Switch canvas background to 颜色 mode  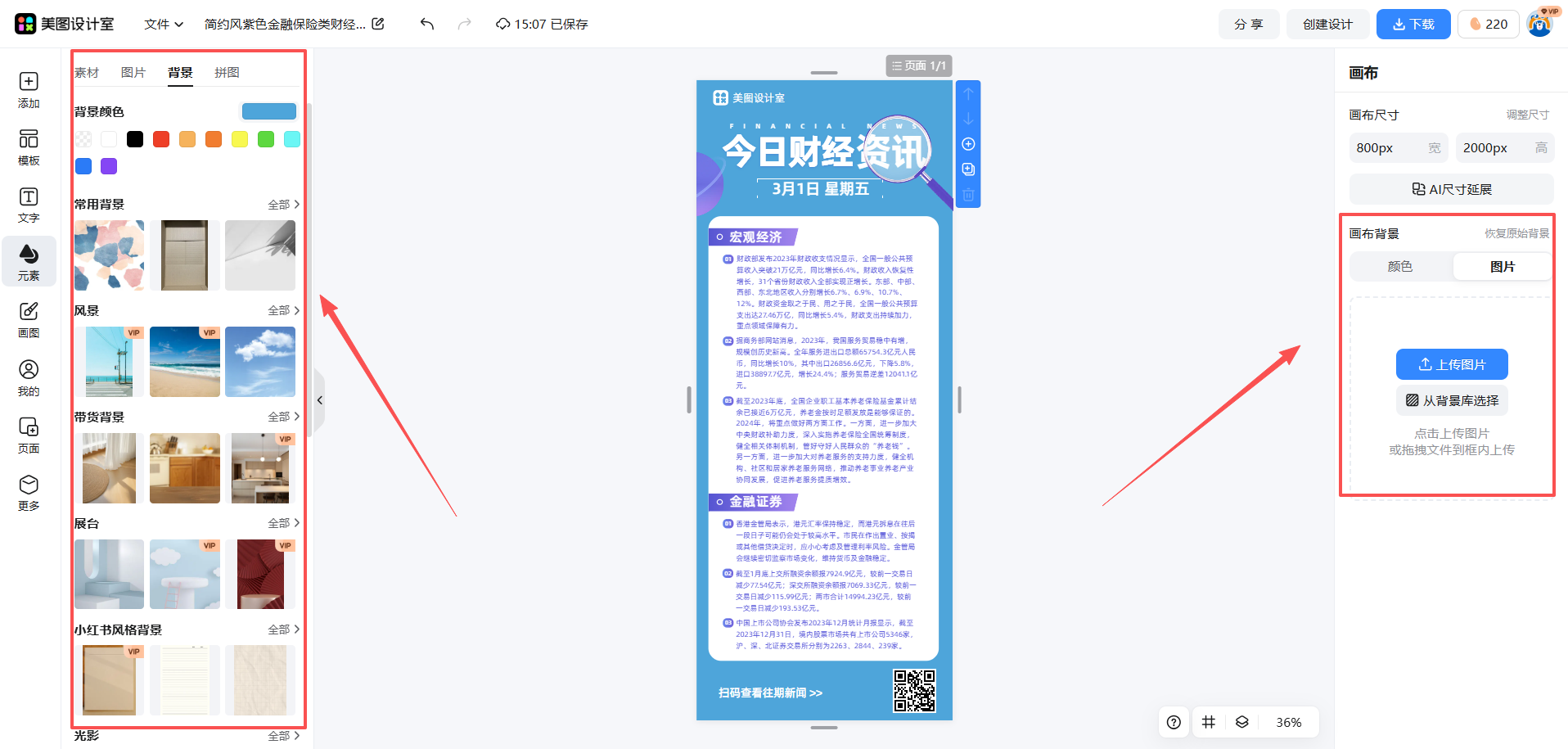coord(1399,267)
